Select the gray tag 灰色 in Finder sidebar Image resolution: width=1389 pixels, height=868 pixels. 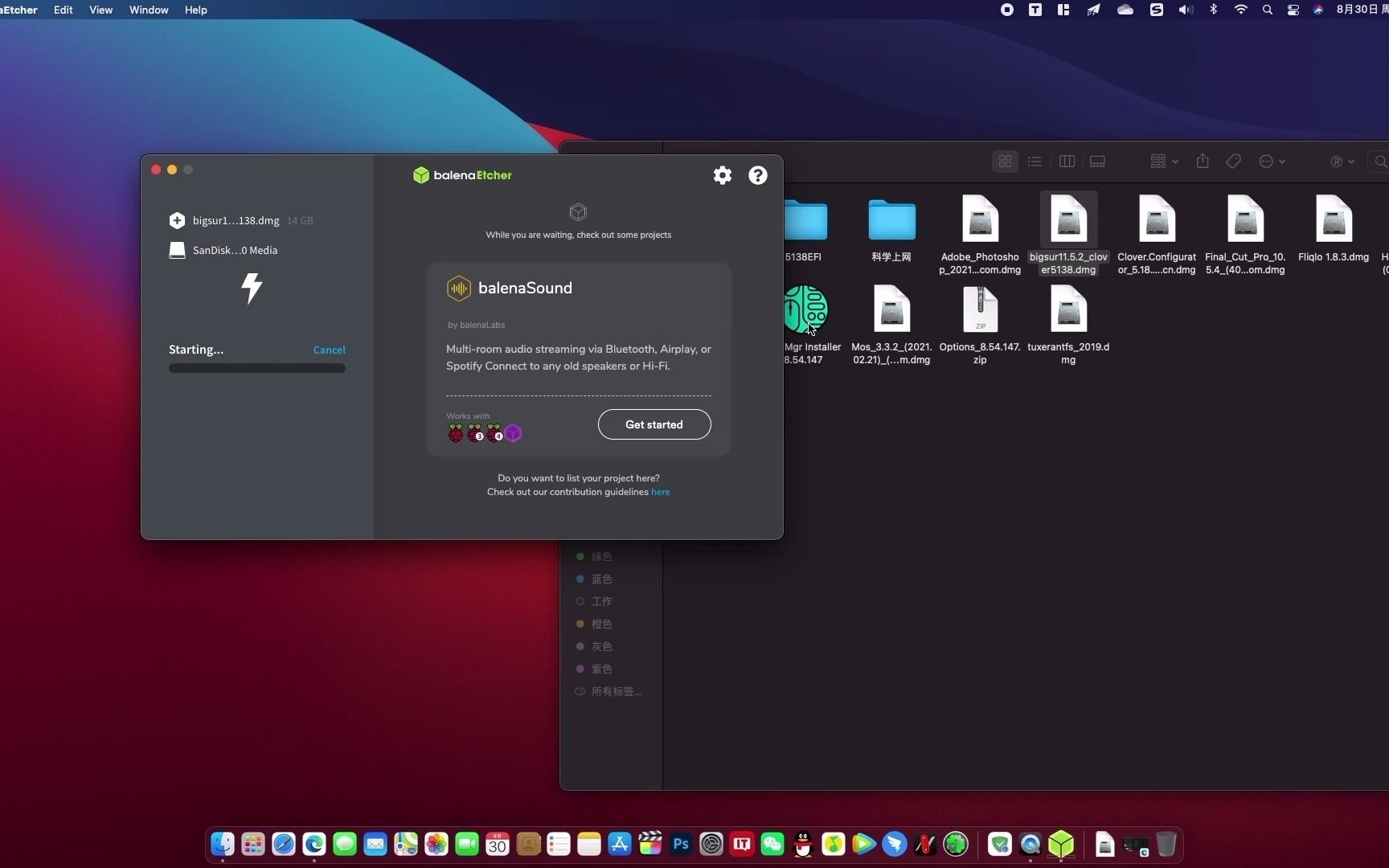click(x=594, y=646)
